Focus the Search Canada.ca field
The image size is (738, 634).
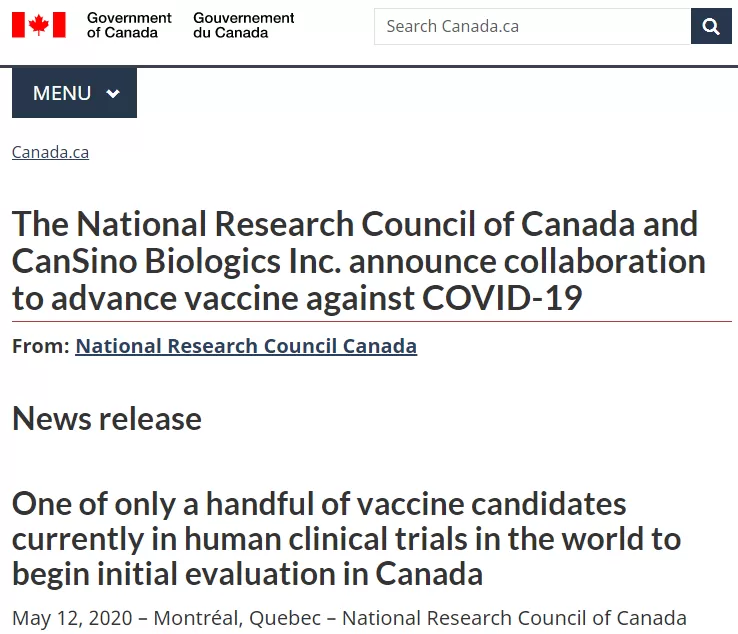point(532,26)
